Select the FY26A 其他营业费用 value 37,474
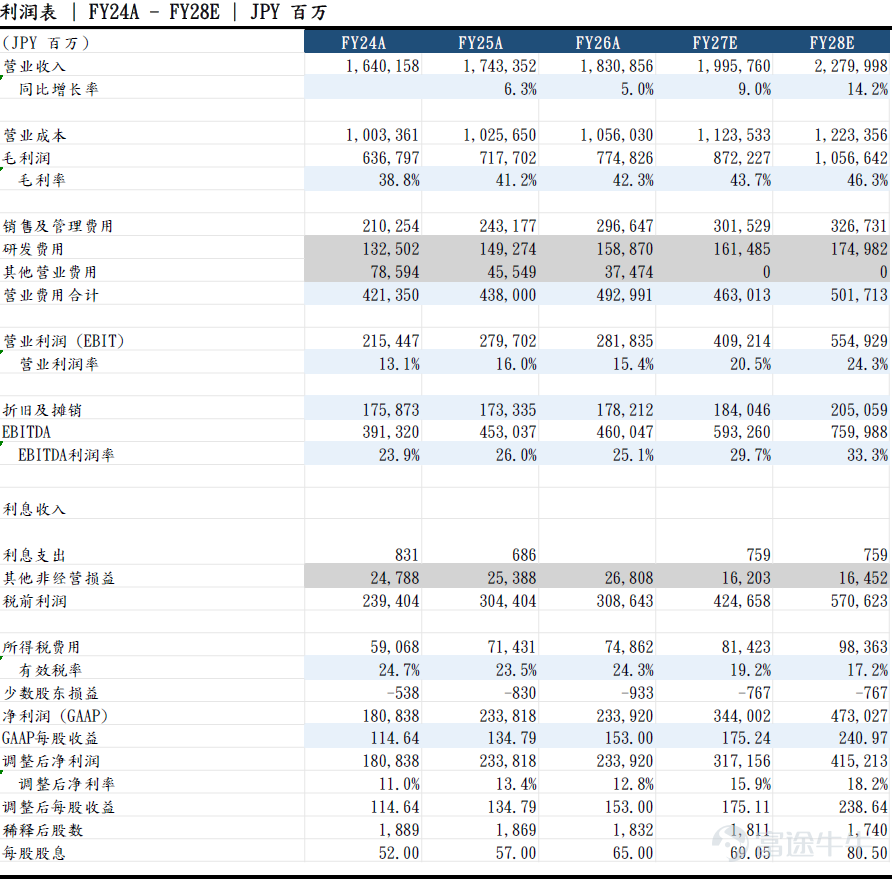892x880 pixels. pos(629,272)
